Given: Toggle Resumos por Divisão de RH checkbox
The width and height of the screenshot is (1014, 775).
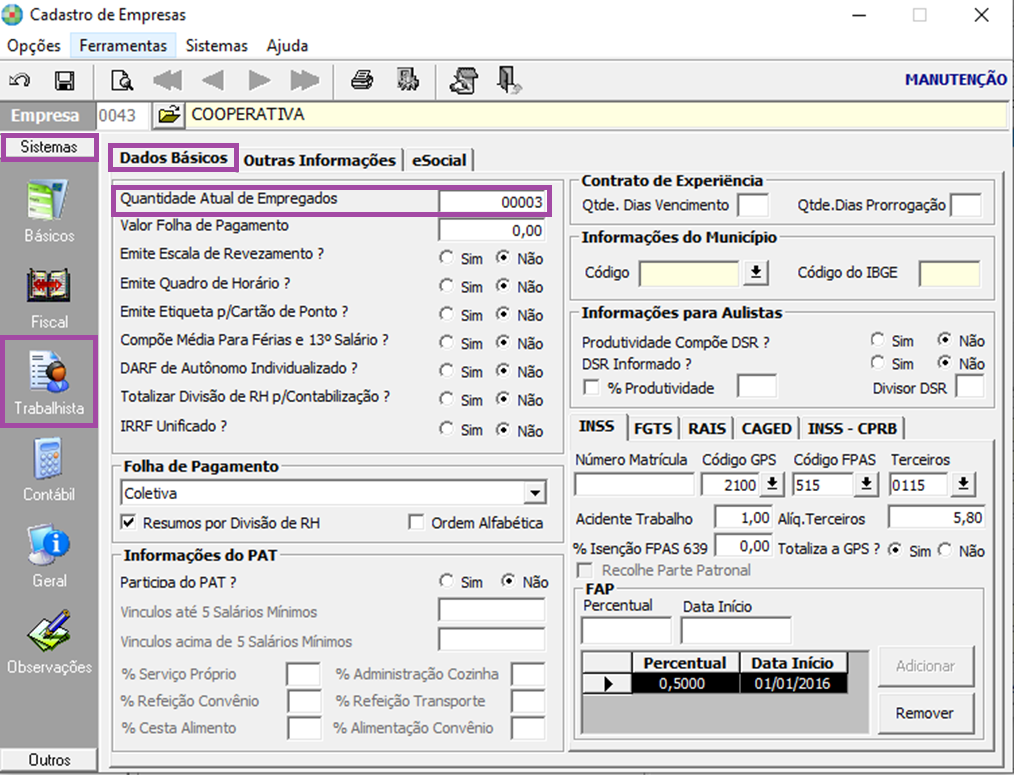Looking at the screenshot, I should pyautogui.click(x=129, y=522).
